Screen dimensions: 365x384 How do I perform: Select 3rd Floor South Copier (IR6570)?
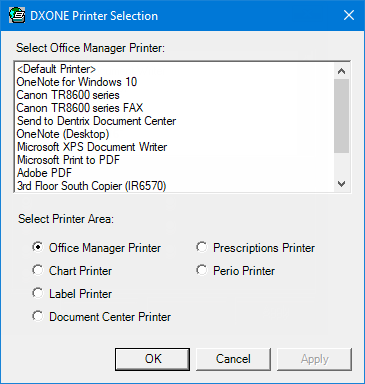pyautogui.click(x=175, y=186)
